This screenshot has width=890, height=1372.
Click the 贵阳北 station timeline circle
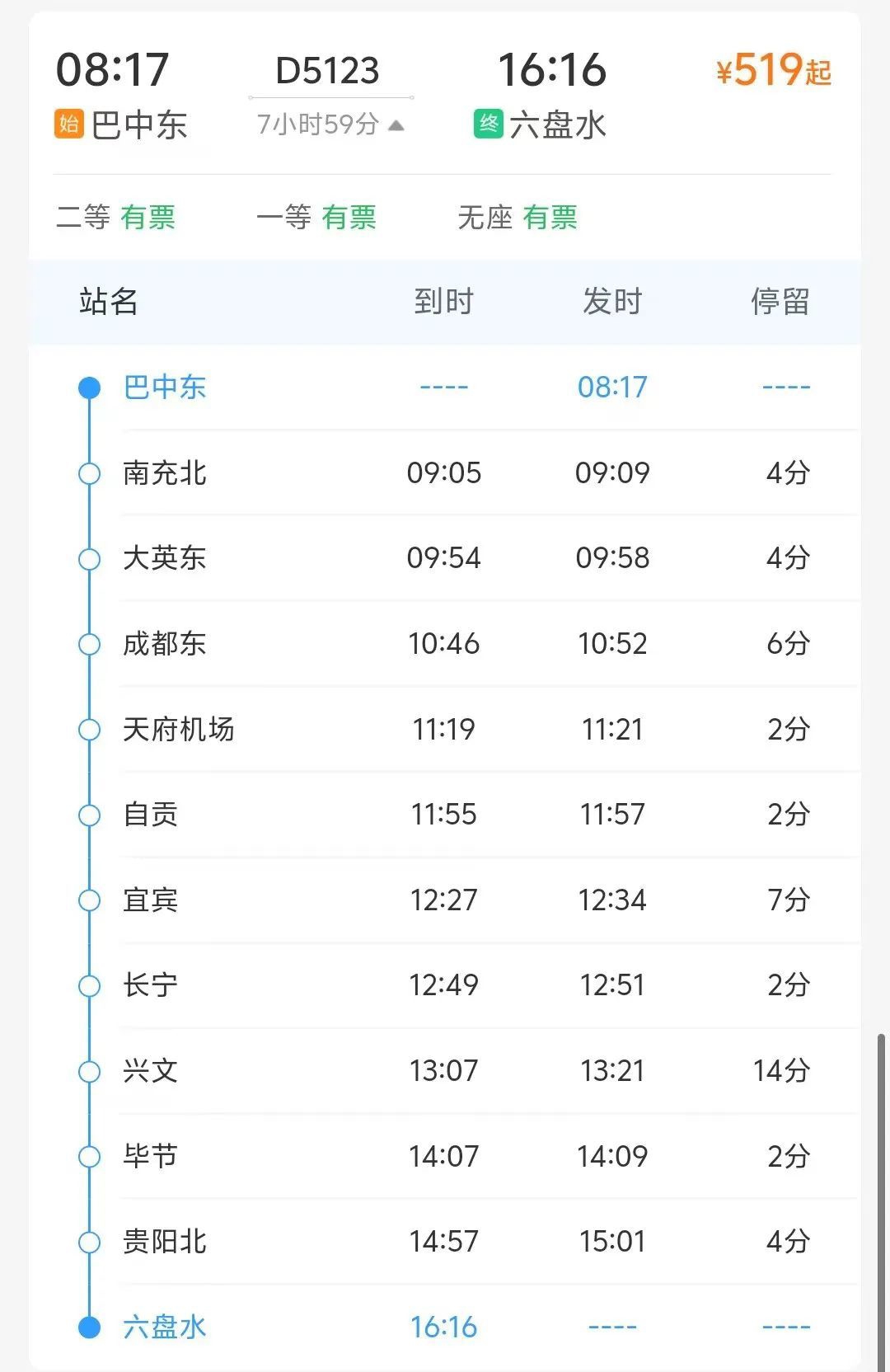click(89, 1242)
